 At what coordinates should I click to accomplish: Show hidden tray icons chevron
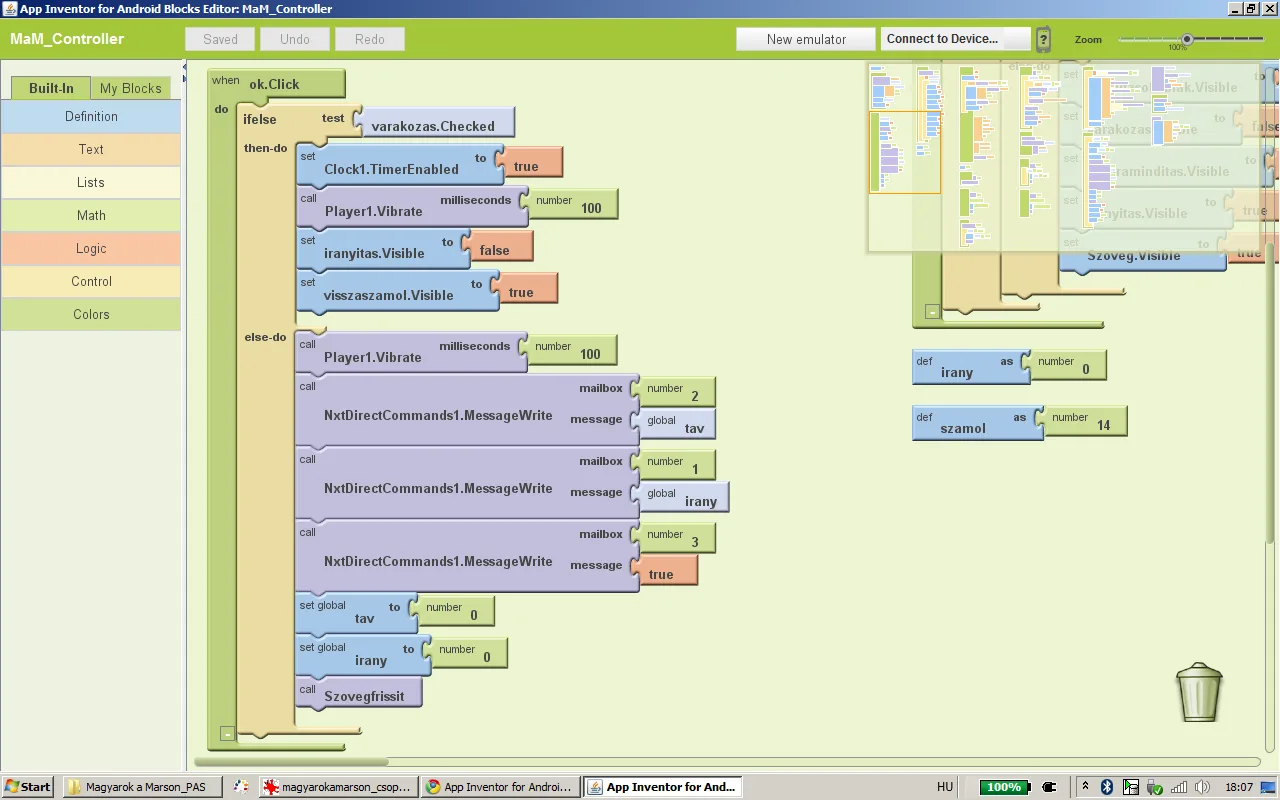pyautogui.click(x=1085, y=787)
